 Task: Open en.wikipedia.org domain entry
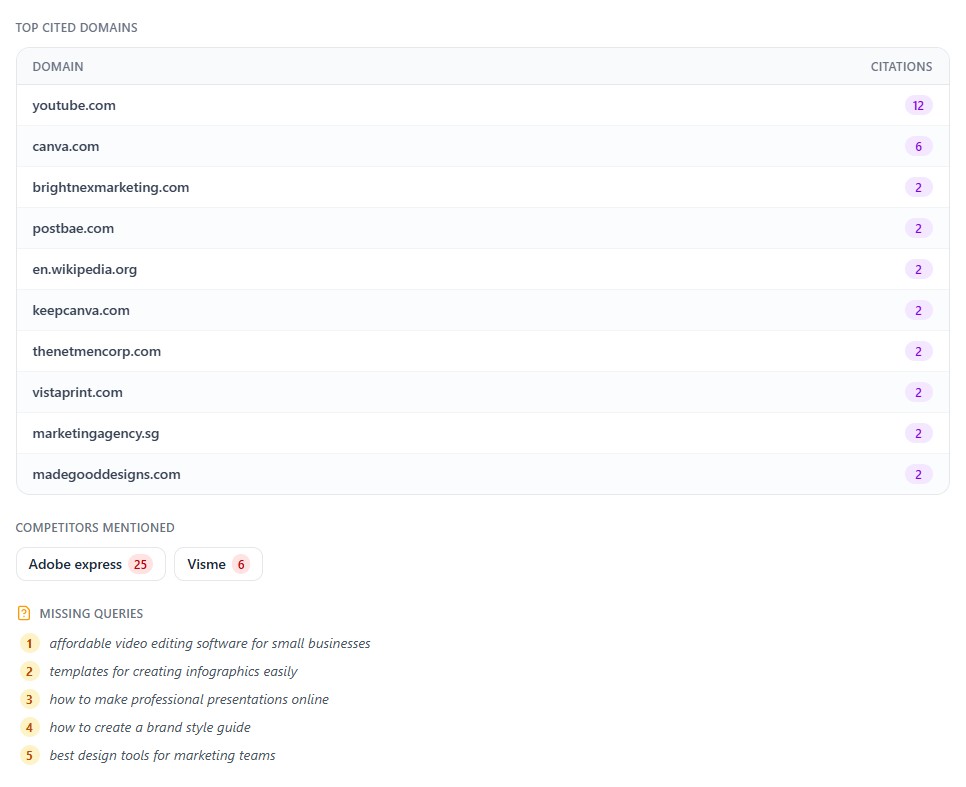pos(84,269)
